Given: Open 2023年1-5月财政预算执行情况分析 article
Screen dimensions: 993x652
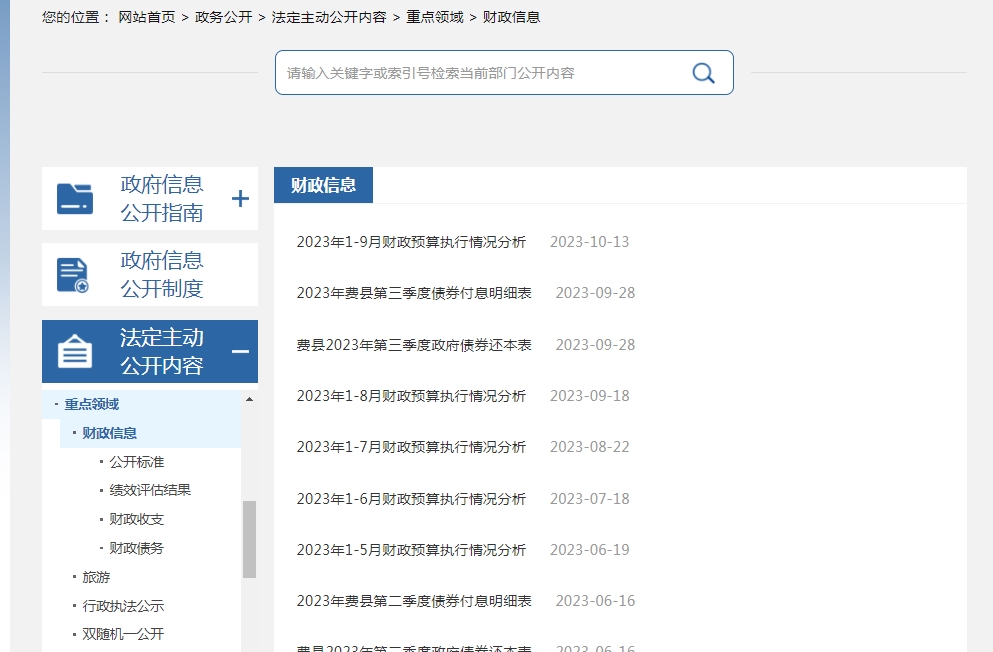Looking at the screenshot, I should (x=411, y=550).
